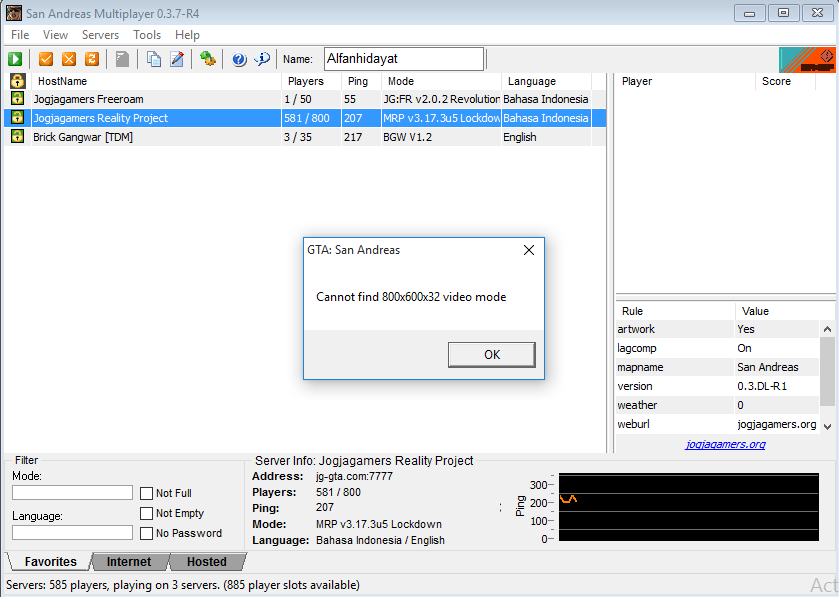Click the 'weburl' rule row

pyautogui.click(x=718, y=424)
